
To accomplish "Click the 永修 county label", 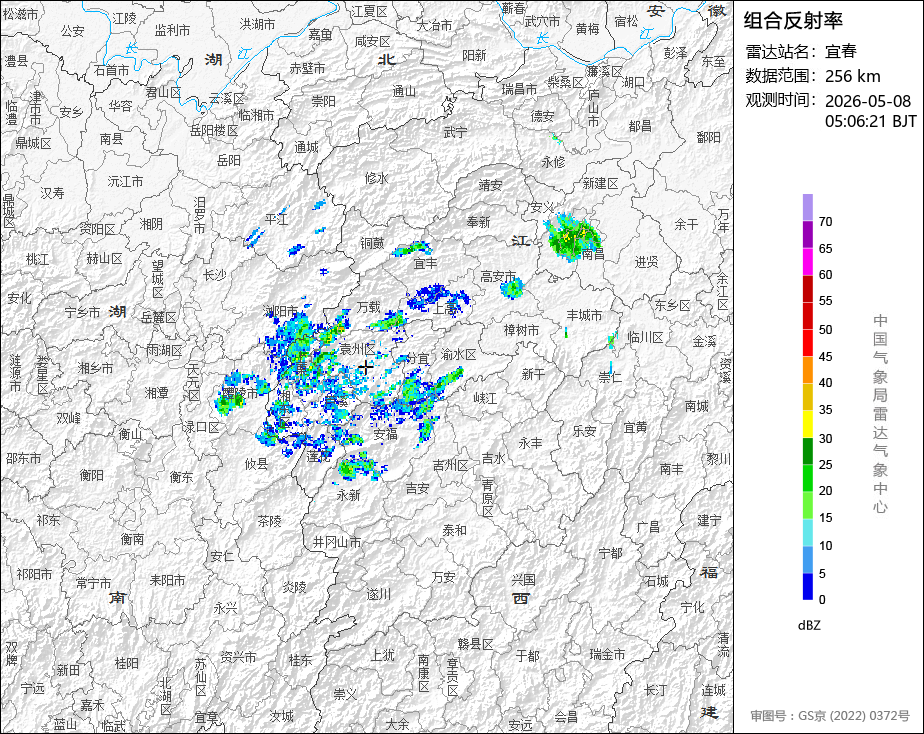I will click(x=553, y=161).
